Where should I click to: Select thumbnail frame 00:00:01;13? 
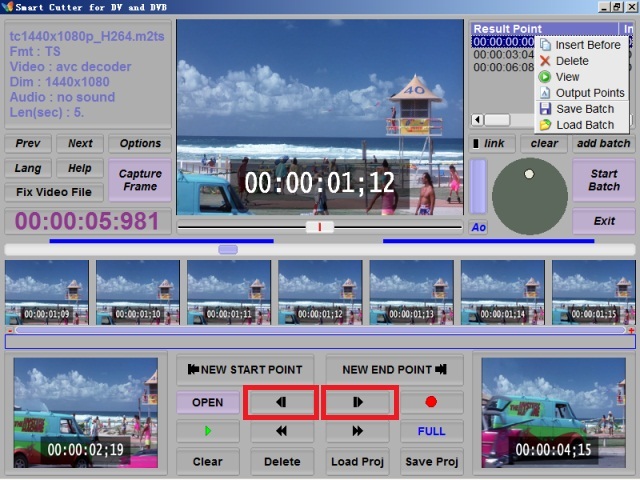(411, 293)
